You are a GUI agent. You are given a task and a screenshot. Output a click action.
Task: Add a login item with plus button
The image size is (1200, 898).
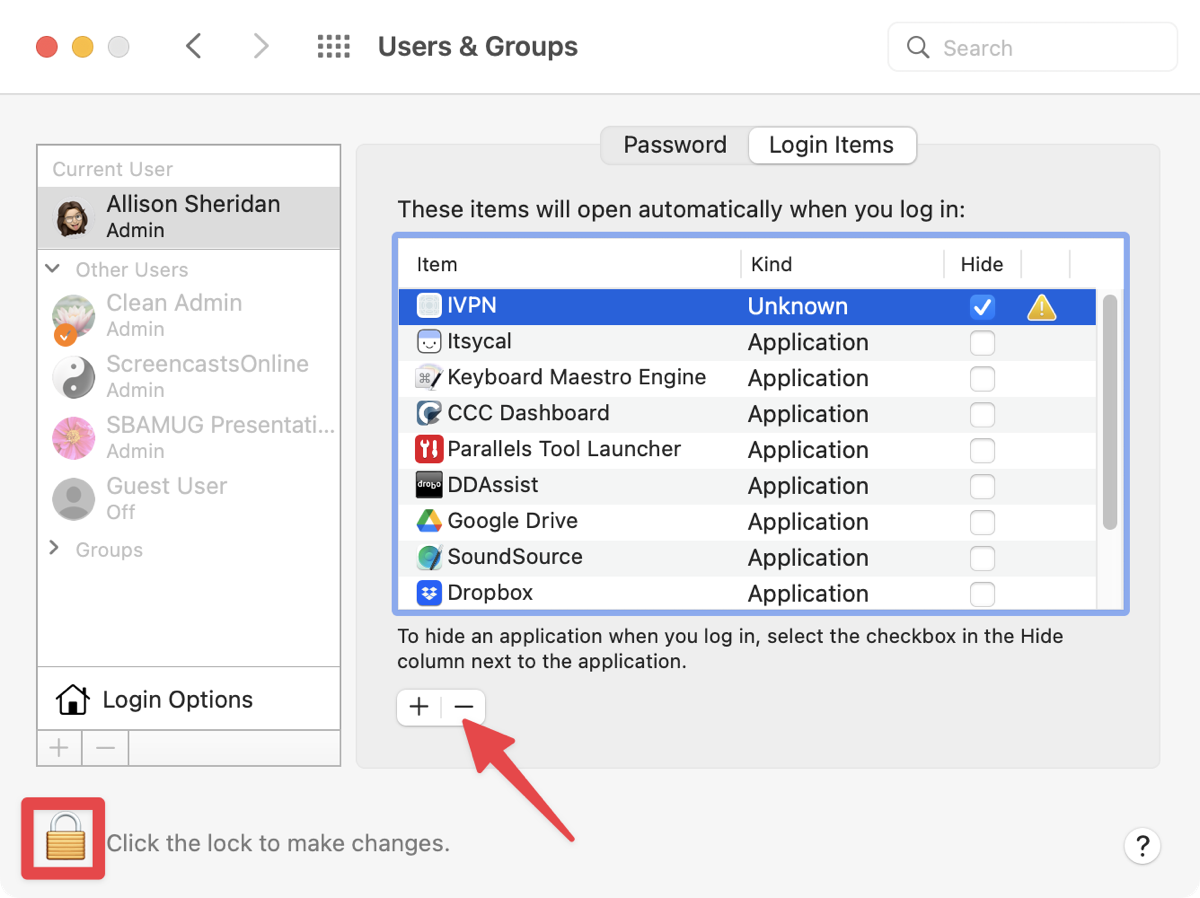(x=419, y=707)
